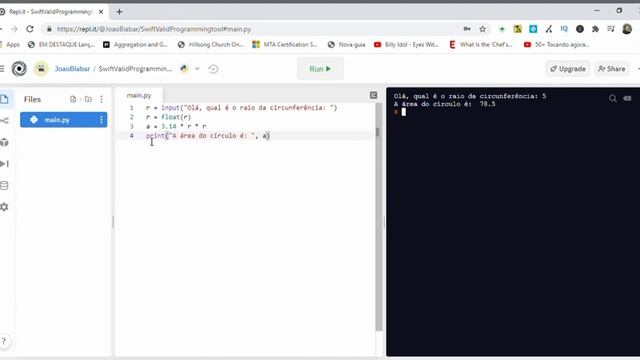
Task: Open the Debugger sidebar icon
Action: (4, 164)
